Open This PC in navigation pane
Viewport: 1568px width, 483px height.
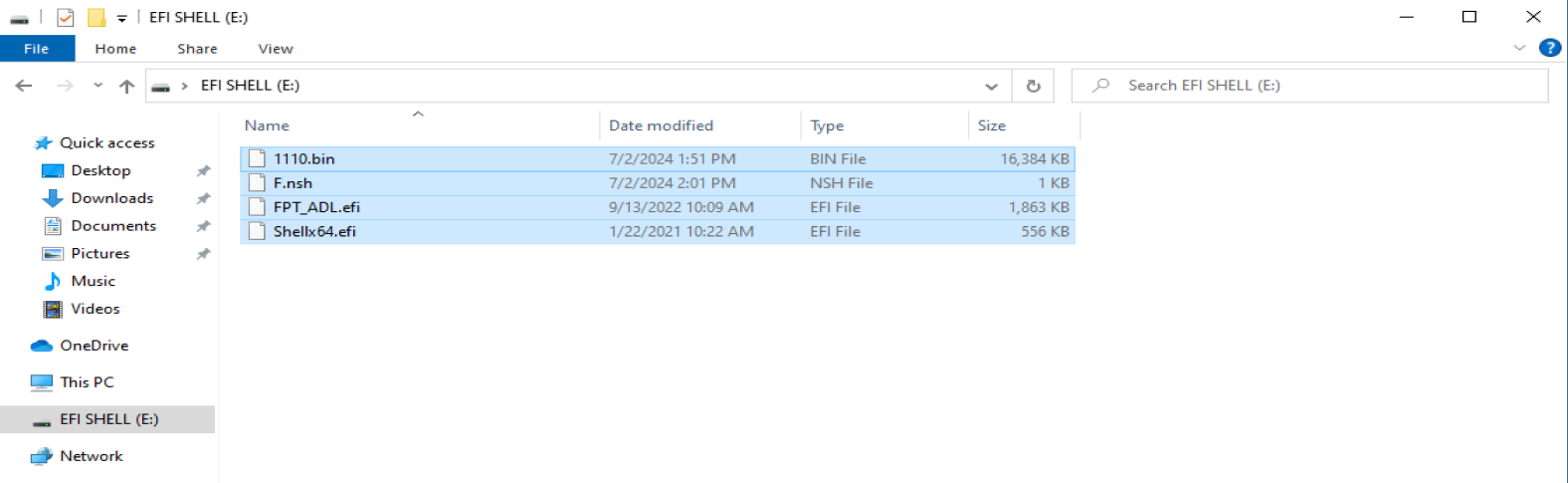tap(87, 382)
